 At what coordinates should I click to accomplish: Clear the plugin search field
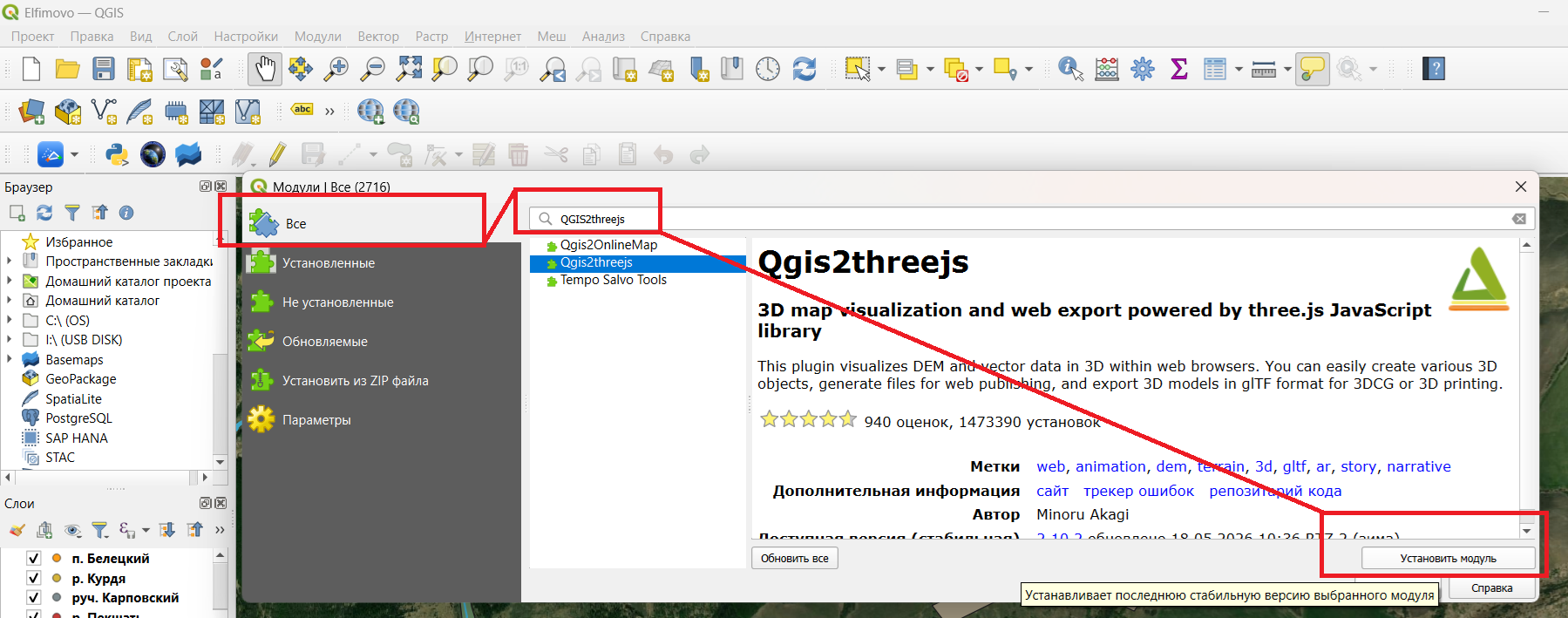coord(1519,219)
